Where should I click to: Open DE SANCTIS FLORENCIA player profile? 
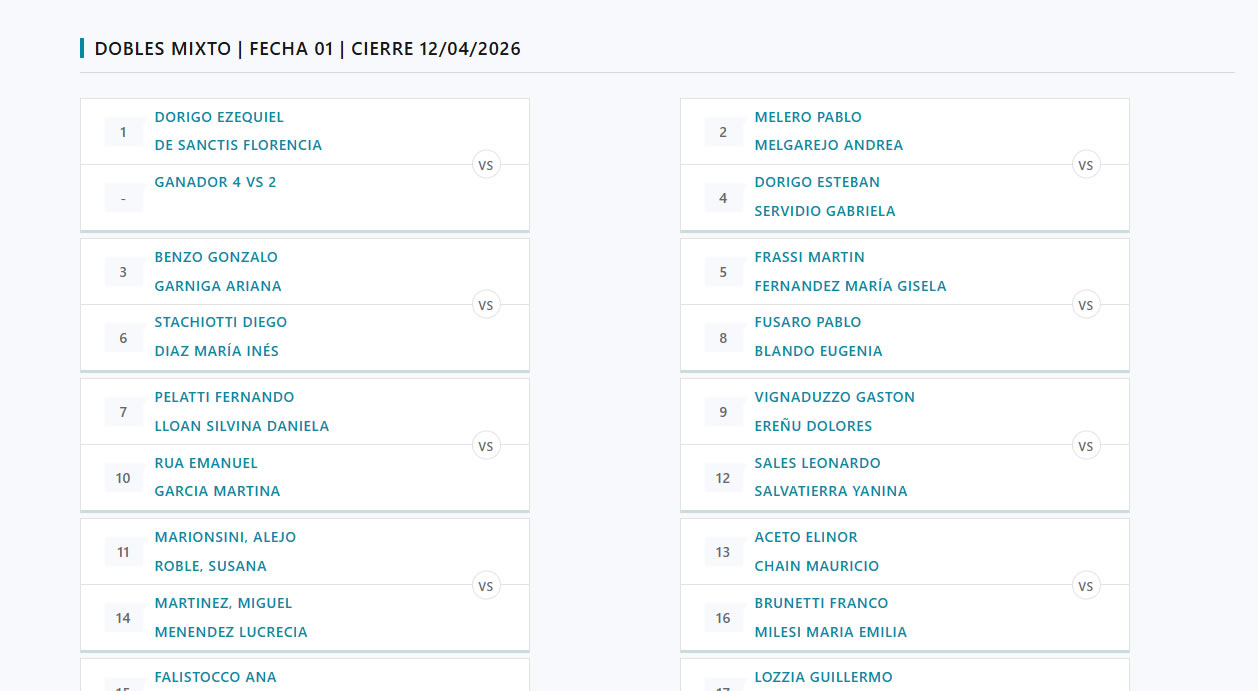(238, 145)
